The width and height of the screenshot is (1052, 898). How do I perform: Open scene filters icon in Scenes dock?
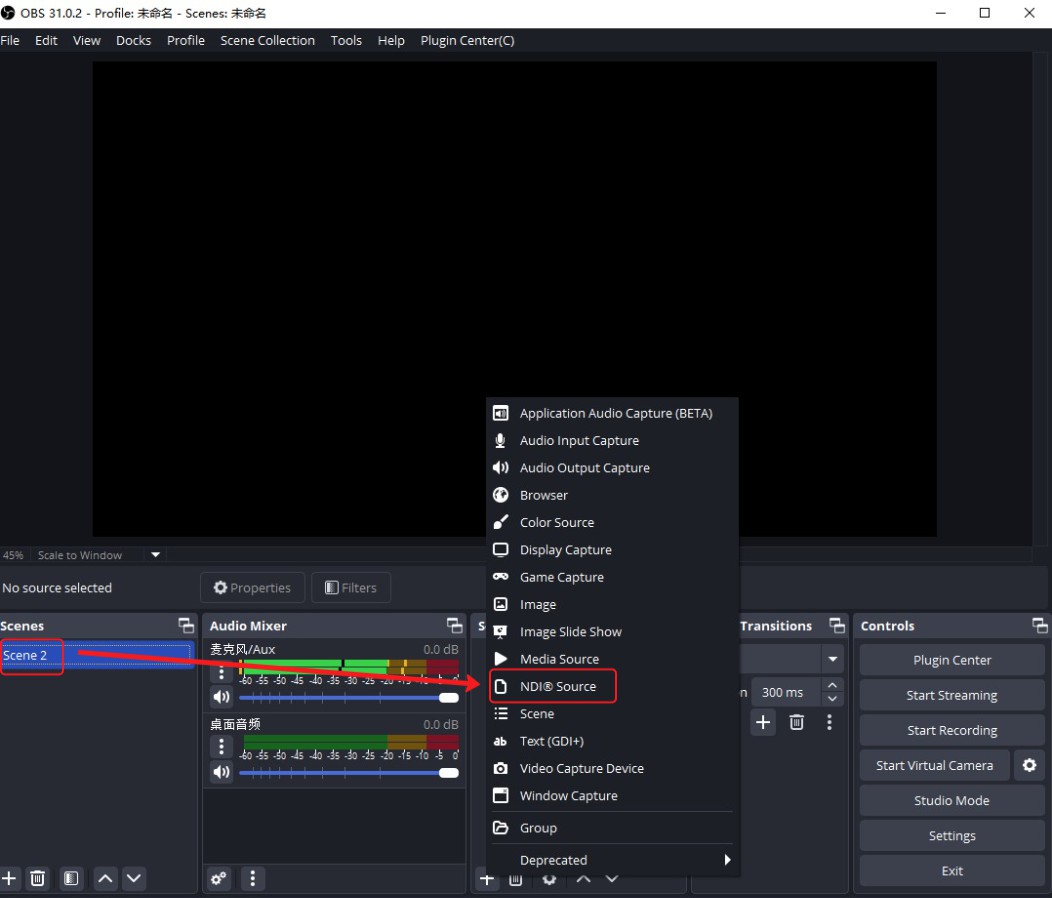[70, 878]
